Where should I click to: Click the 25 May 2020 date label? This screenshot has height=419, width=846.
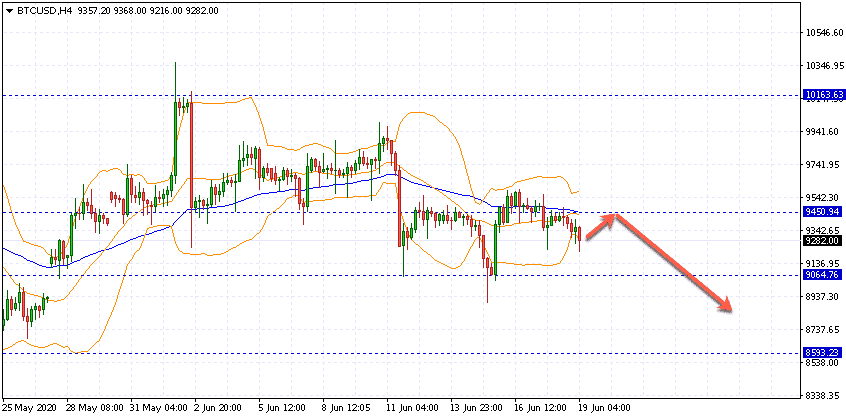(29, 407)
